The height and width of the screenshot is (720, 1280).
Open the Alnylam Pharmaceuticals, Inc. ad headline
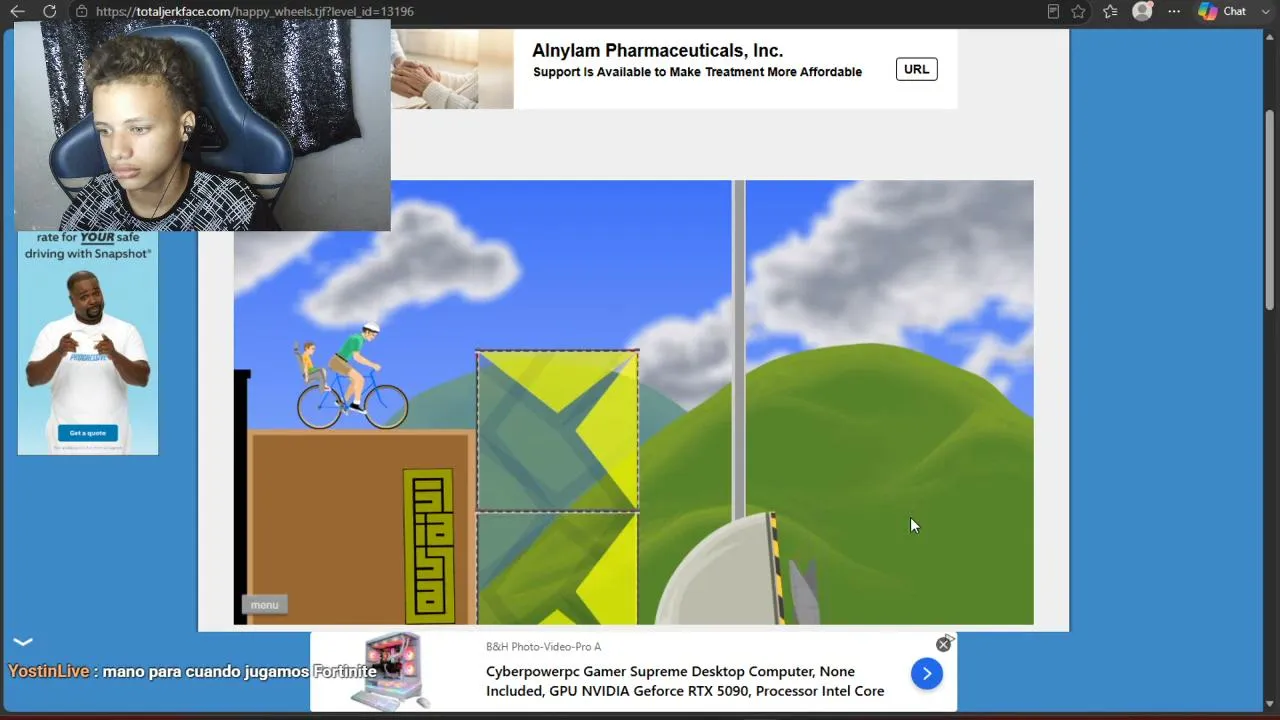(x=657, y=51)
